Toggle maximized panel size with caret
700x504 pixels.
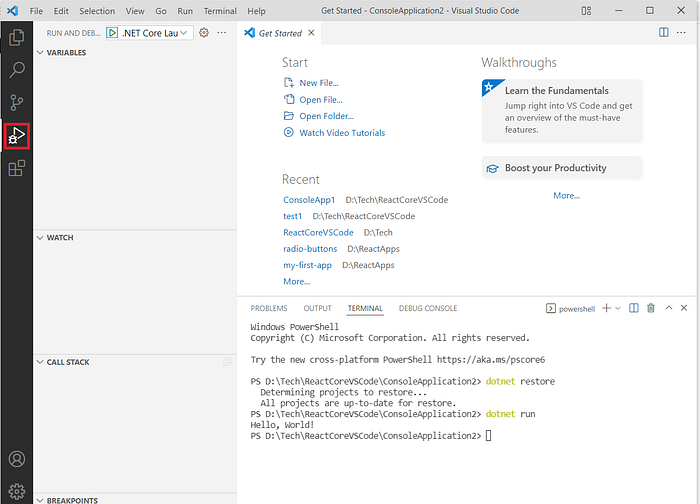[x=669, y=308]
